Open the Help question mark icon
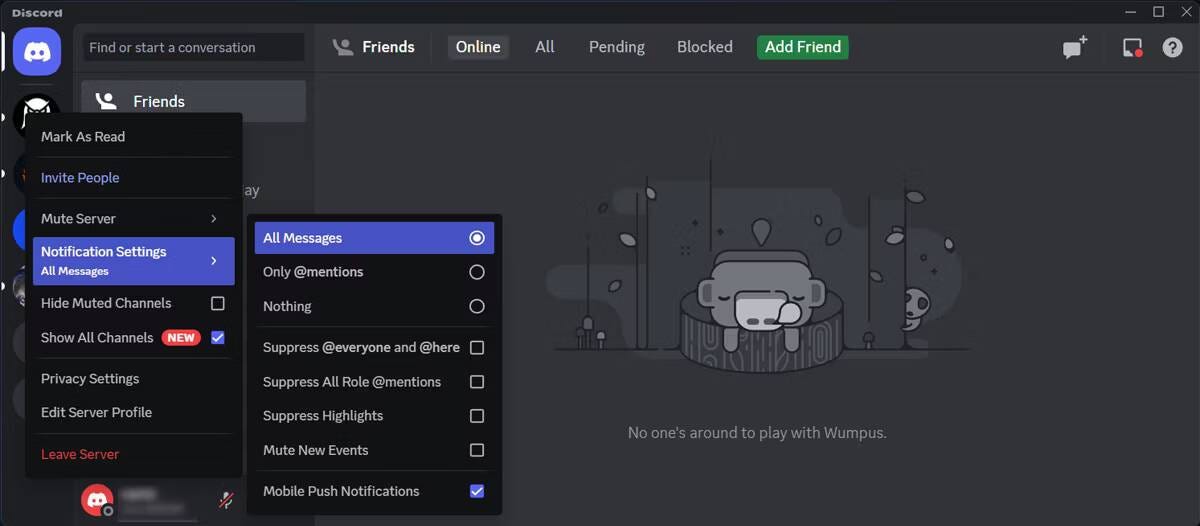 point(1172,47)
